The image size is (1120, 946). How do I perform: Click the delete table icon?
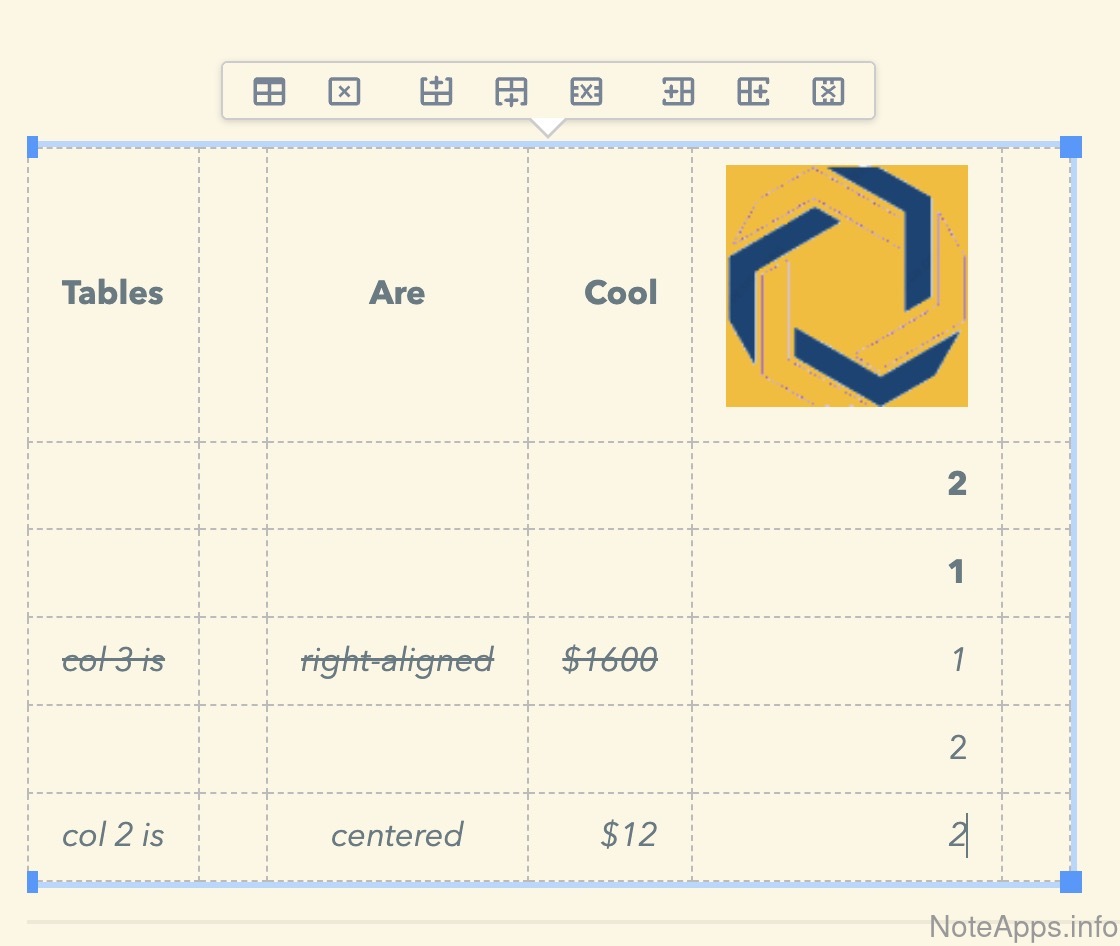pos(344,92)
